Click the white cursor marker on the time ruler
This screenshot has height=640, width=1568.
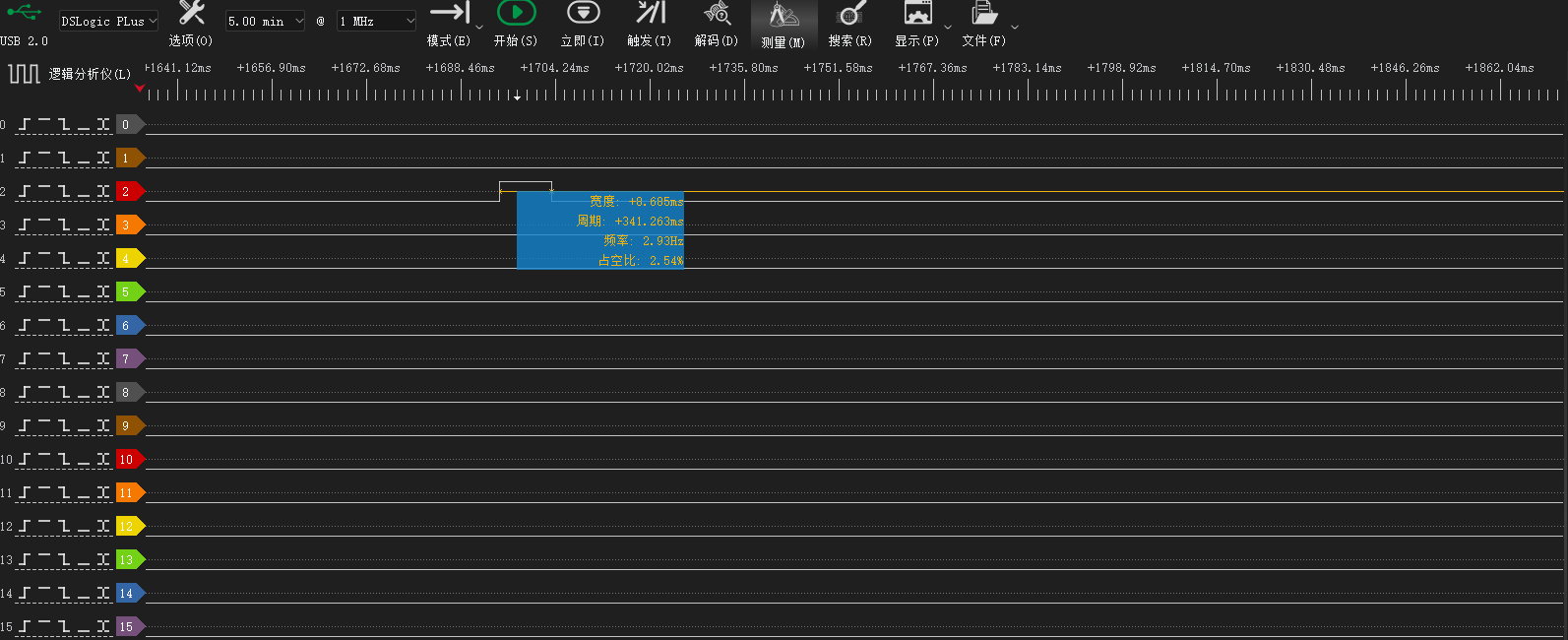point(518,96)
